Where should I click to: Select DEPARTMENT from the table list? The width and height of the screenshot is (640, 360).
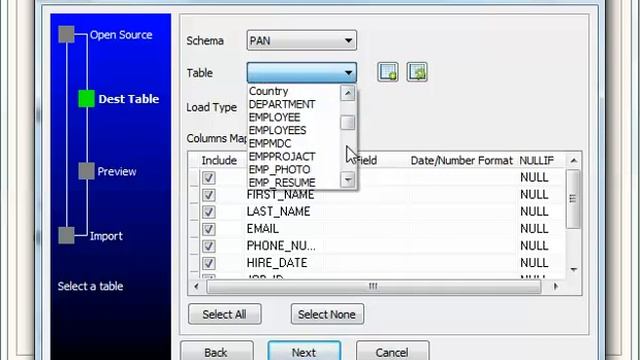[282, 104]
